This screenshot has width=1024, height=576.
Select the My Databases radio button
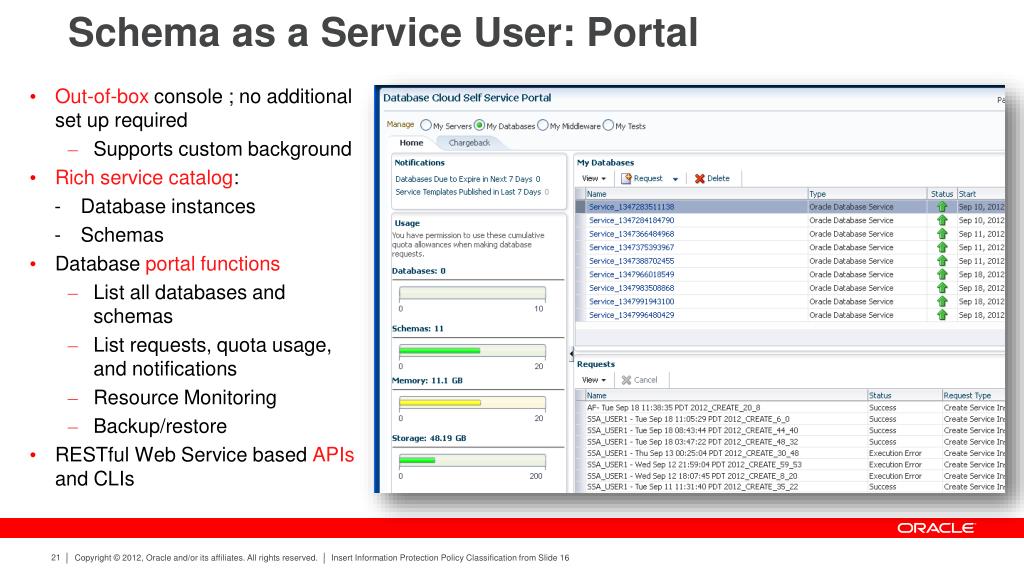479,125
